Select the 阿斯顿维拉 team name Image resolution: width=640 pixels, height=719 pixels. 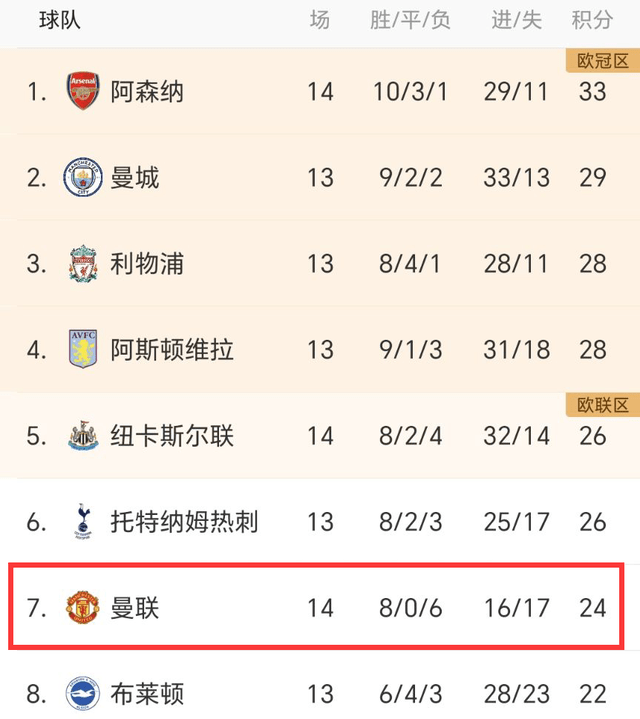tap(172, 349)
